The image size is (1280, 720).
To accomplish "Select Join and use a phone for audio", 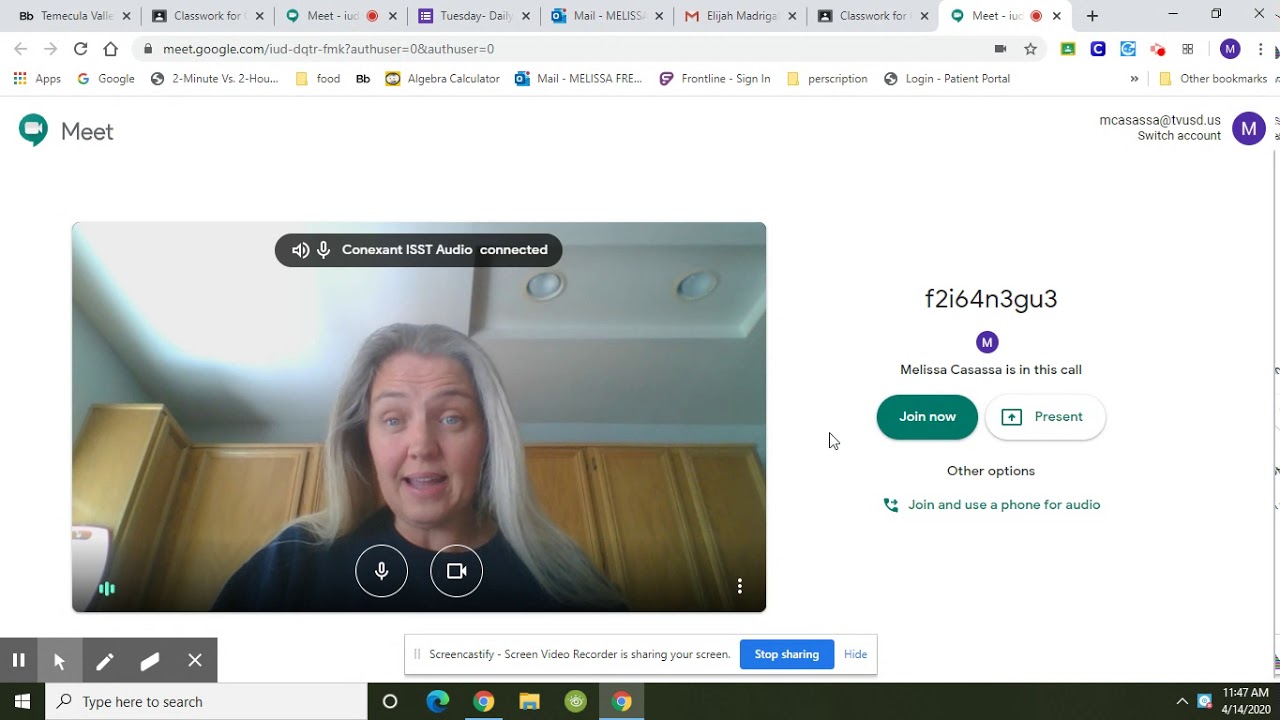I will click(x=991, y=505).
